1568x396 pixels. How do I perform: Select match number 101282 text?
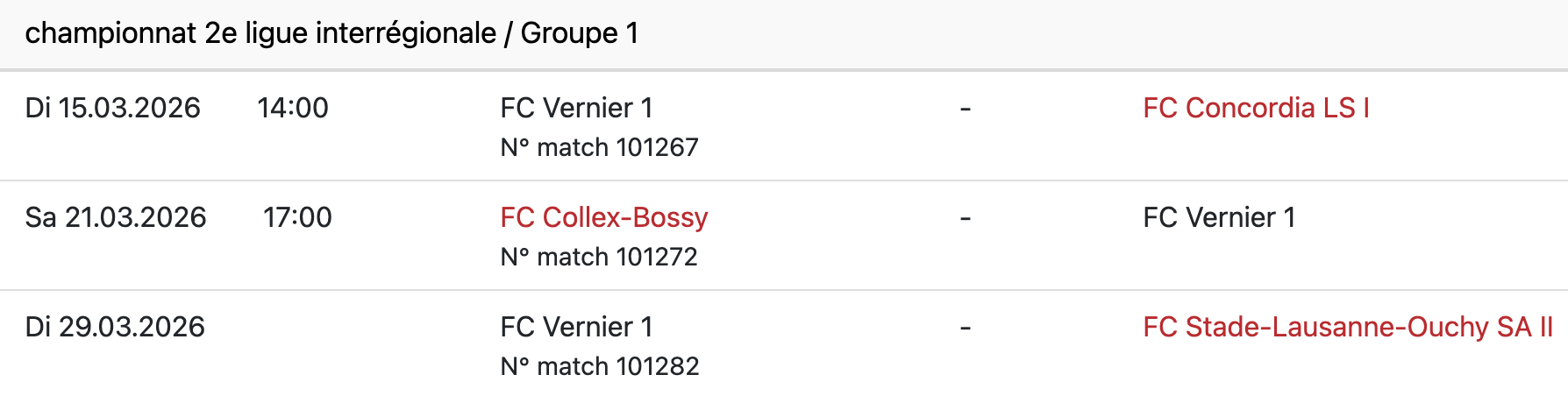600,366
